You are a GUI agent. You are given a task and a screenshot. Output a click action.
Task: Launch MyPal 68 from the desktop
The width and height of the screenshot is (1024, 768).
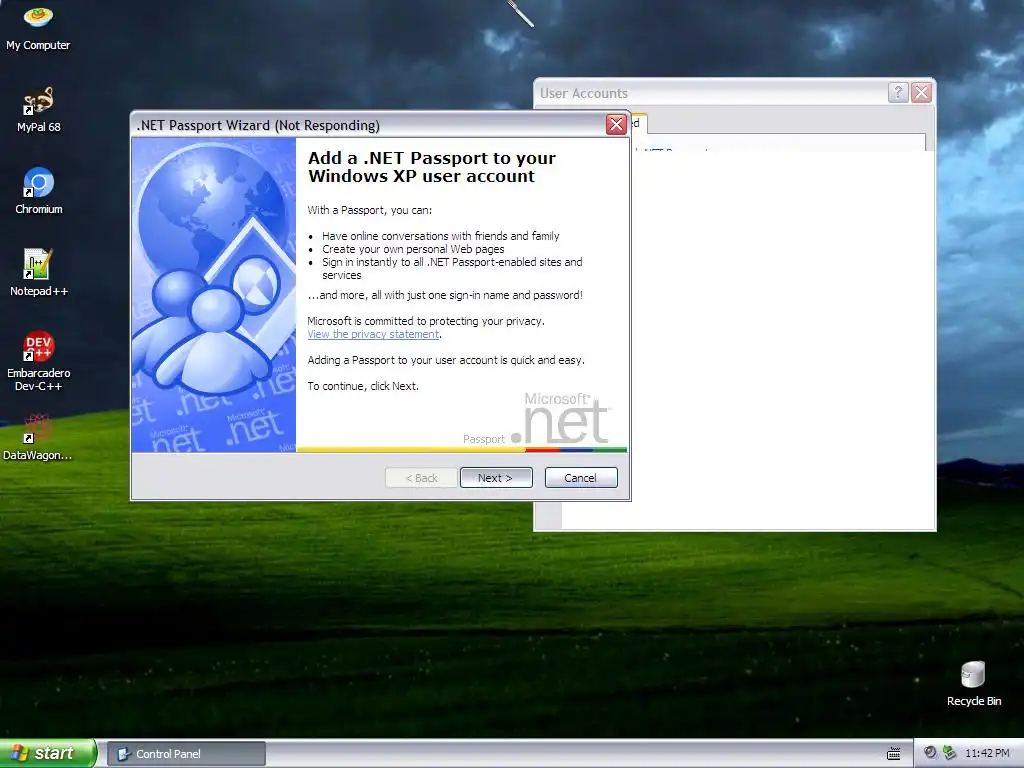click(38, 110)
